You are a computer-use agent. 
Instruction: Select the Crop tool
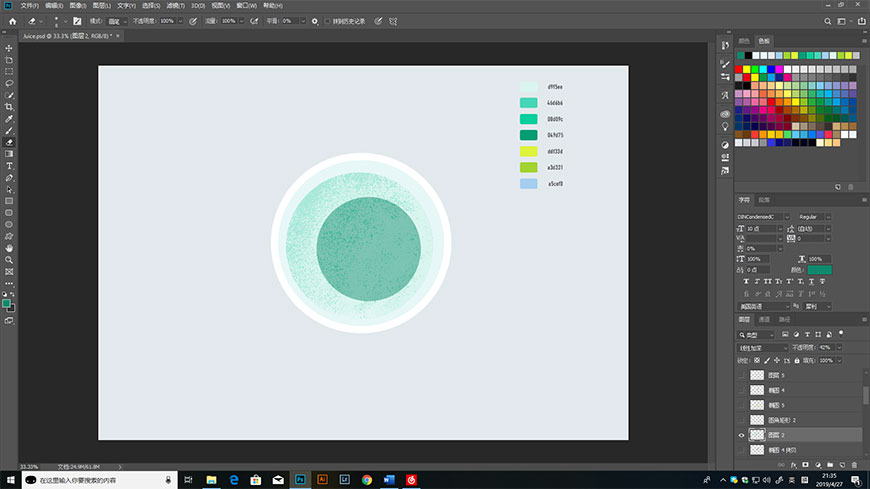(x=9, y=106)
